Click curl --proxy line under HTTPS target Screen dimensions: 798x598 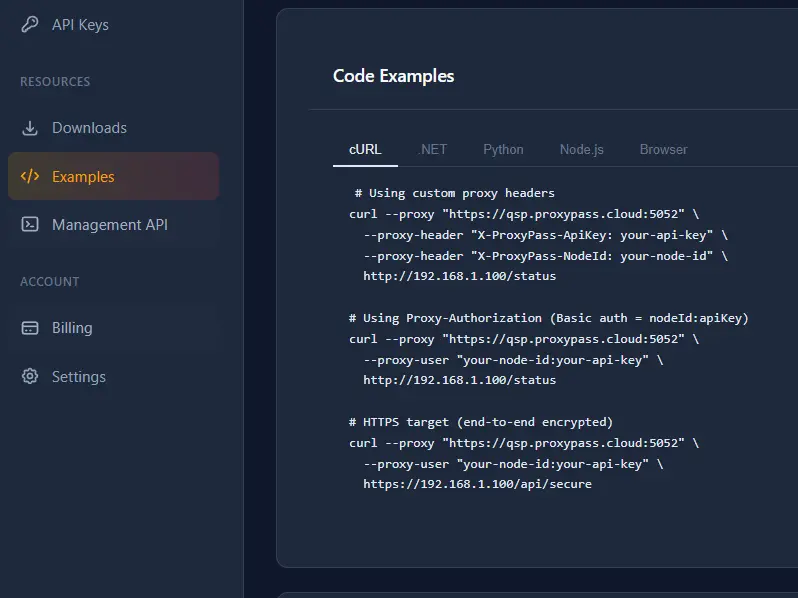pyautogui.click(x=524, y=443)
